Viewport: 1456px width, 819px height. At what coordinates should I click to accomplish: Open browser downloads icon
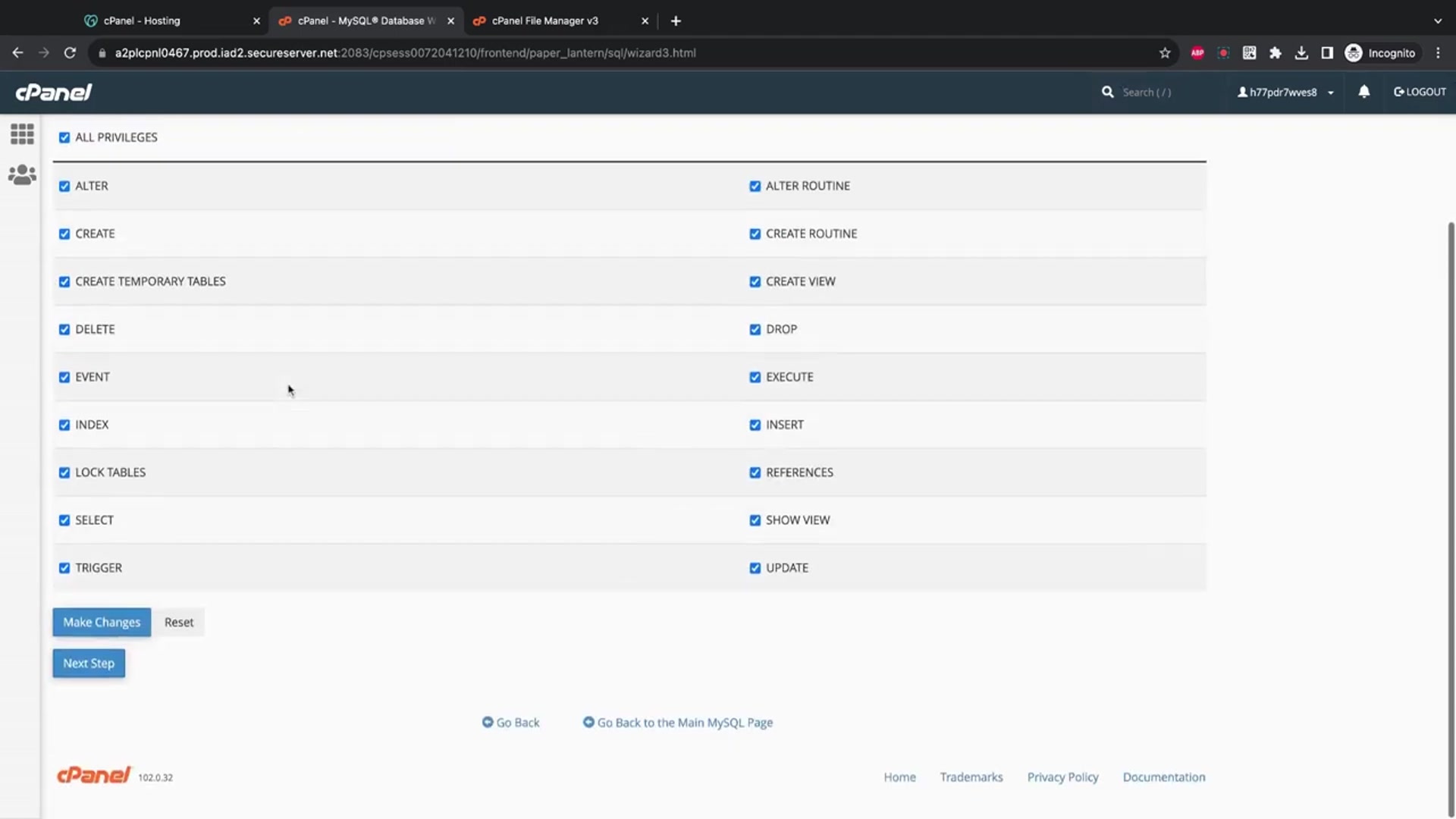click(1301, 53)
